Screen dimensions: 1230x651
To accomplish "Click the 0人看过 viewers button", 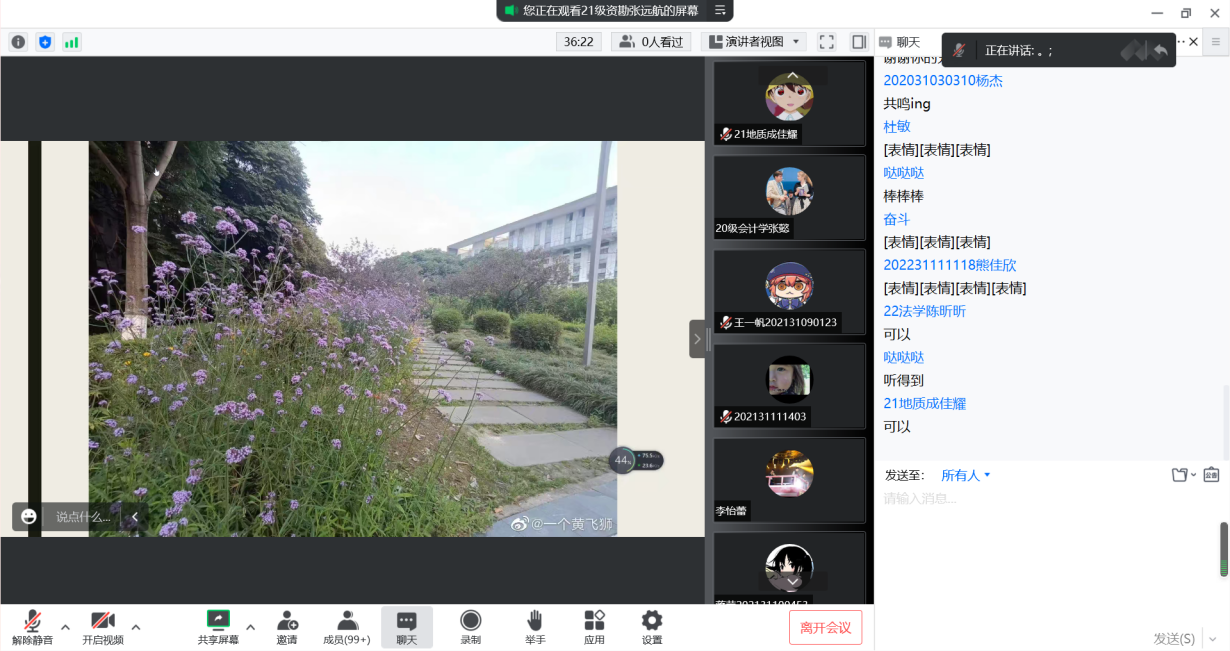I will [x=651, y=42].
